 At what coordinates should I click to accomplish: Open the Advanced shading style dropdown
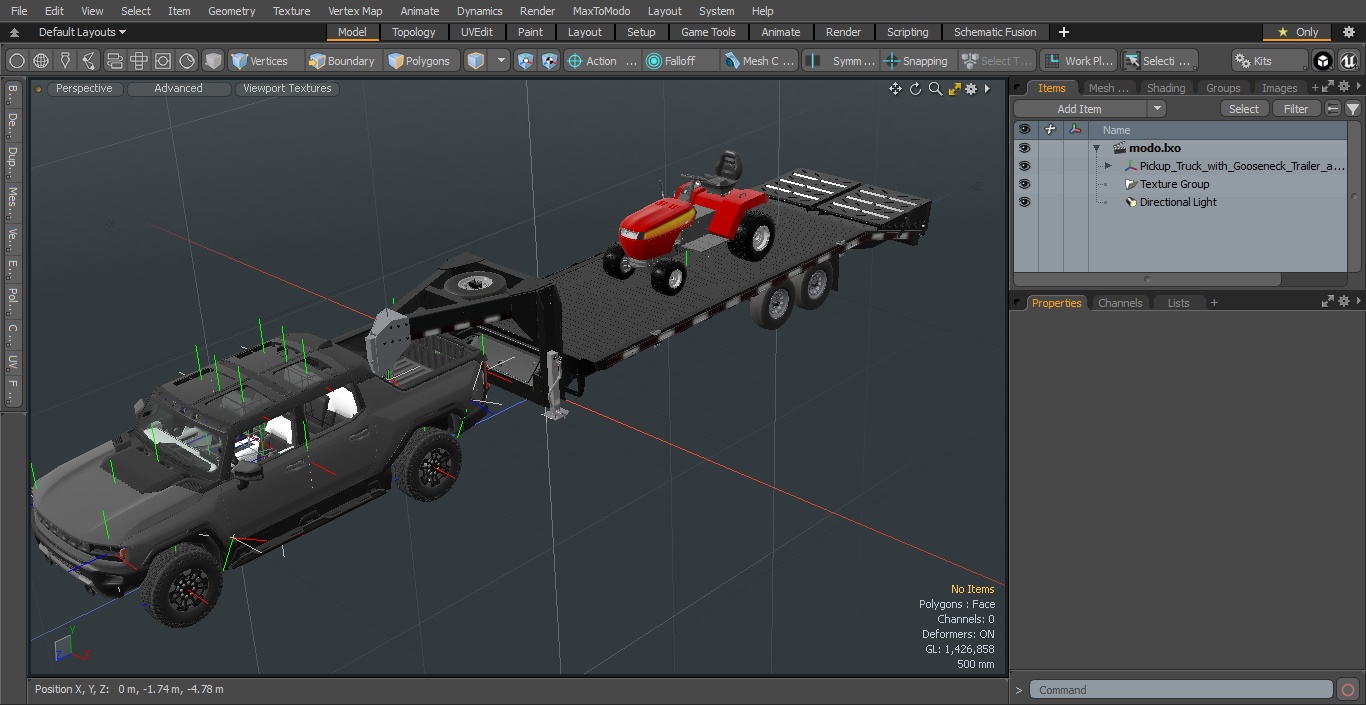(x=178, y=88)
